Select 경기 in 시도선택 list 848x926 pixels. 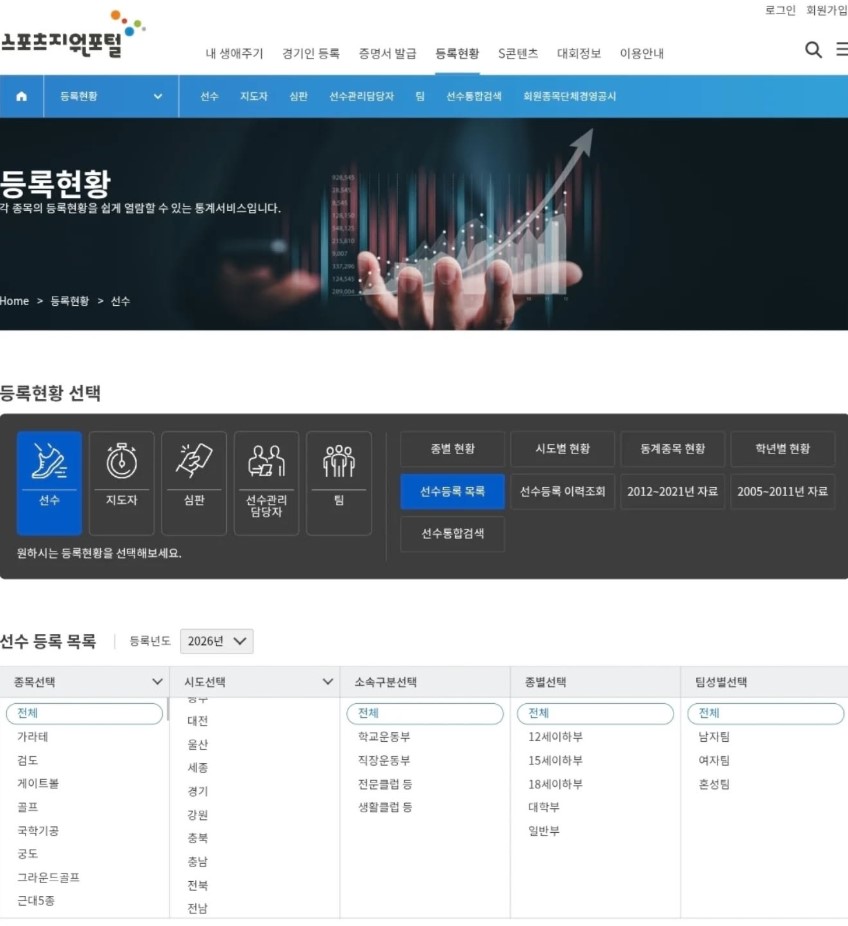198,791
